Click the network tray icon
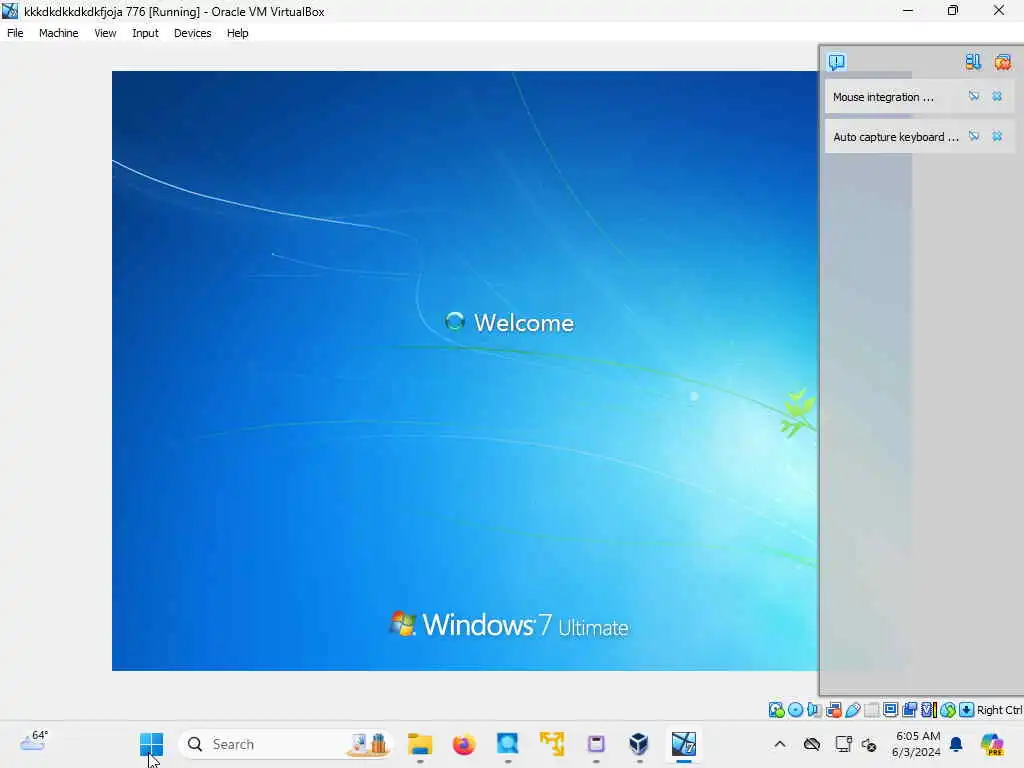This screenshot has height=768, width=1024. coord(843,744)
